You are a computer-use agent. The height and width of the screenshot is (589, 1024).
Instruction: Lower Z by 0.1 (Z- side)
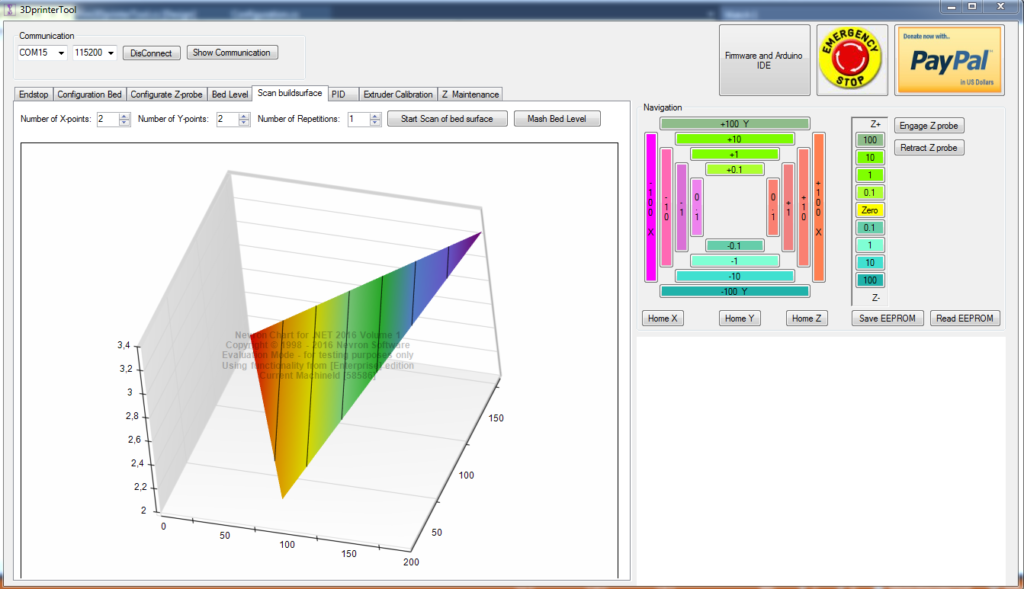point(870,228)
